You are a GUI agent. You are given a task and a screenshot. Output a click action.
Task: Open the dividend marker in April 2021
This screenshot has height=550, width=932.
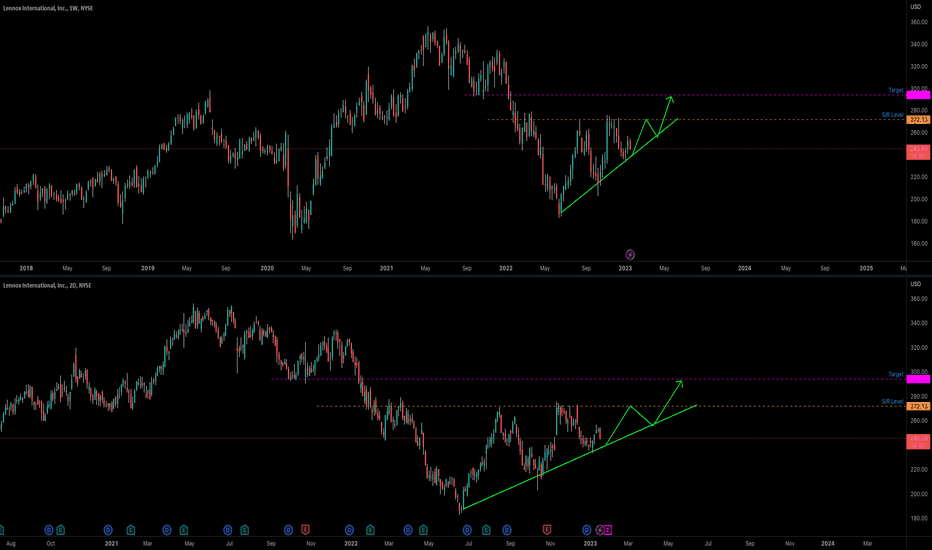coord(167,530)
